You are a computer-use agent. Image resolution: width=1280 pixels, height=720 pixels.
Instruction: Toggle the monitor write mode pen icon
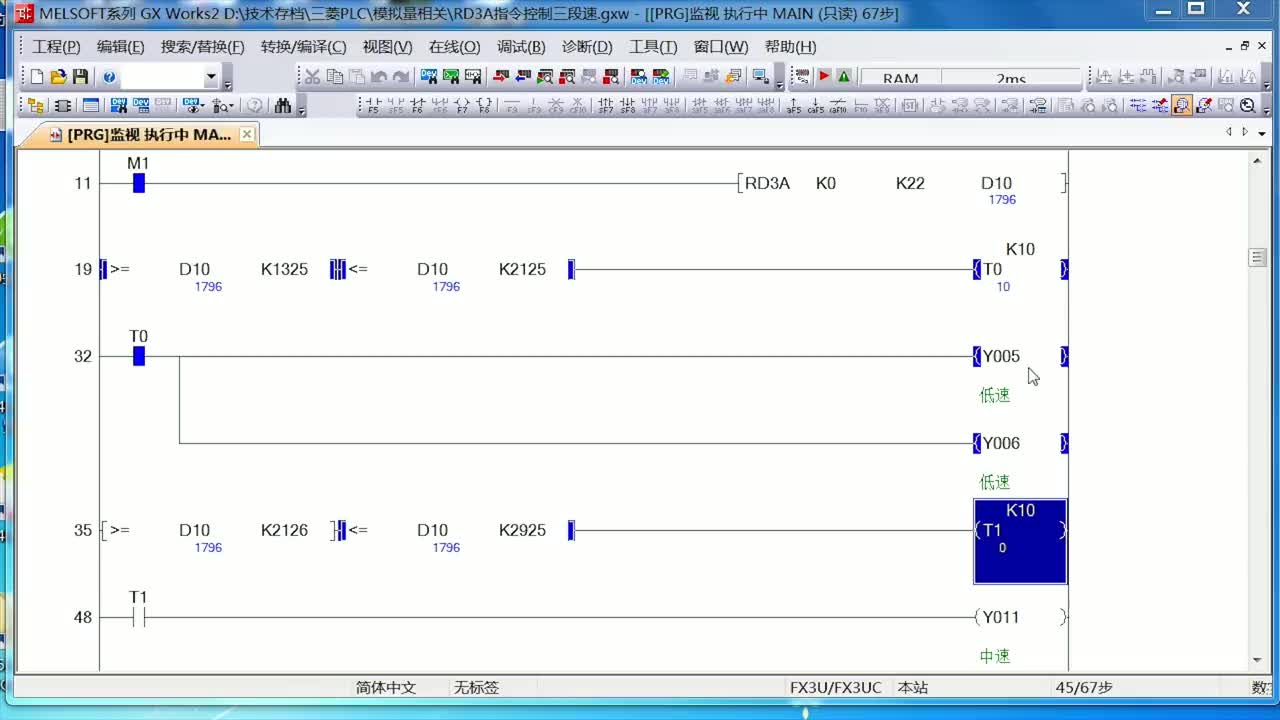(x=1204, y=105)
